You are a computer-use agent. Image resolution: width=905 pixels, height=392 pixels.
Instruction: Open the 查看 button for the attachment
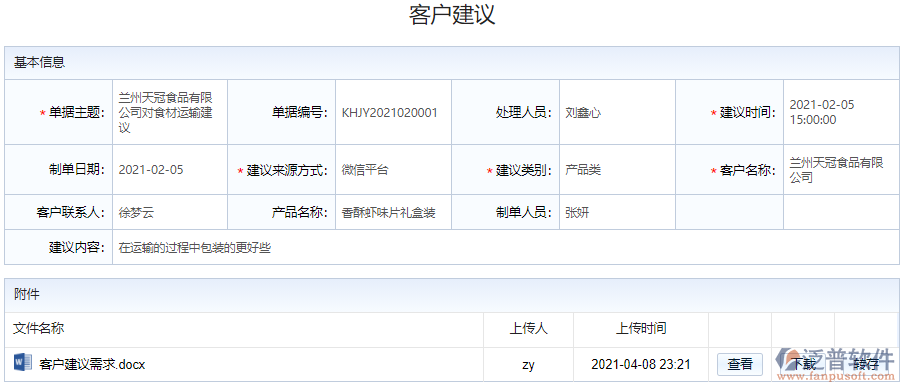point(739,364)
